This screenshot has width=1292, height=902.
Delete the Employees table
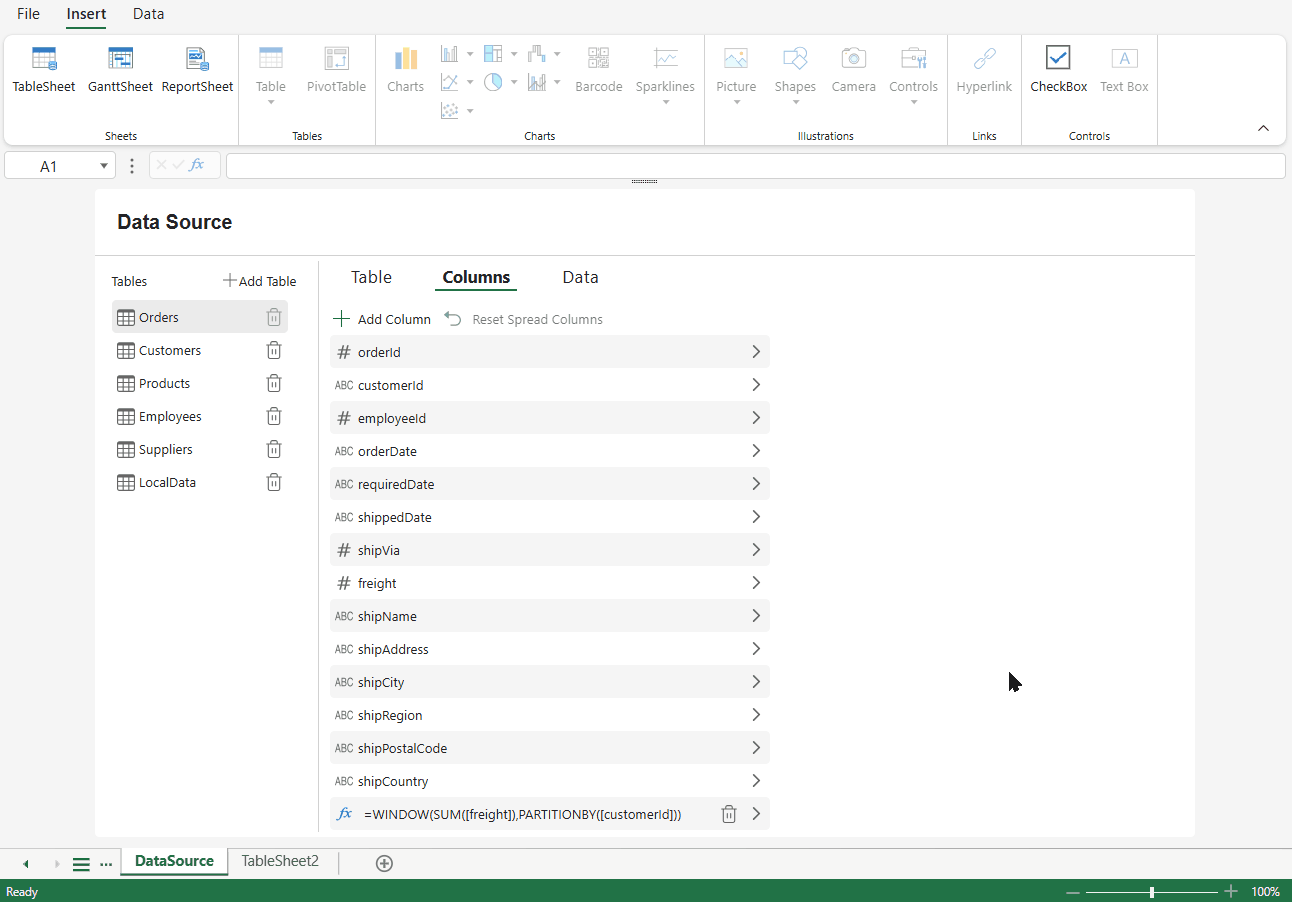pos(274,416)
